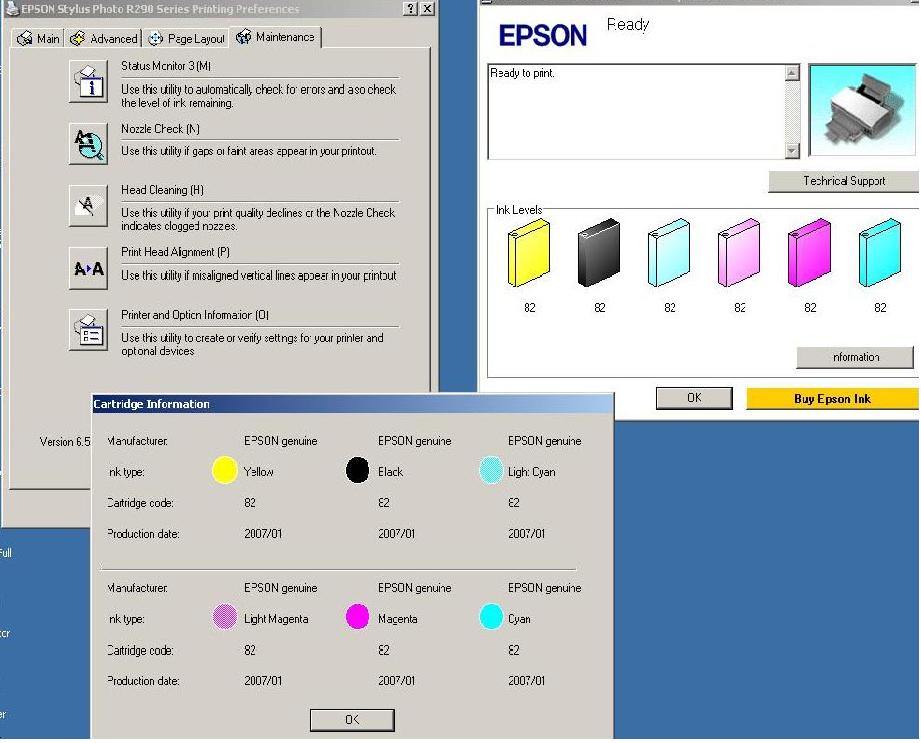Click the Black ink type color circle
Image resolution: width=921 pixels, height=743 pixels.
coord(357,470)
